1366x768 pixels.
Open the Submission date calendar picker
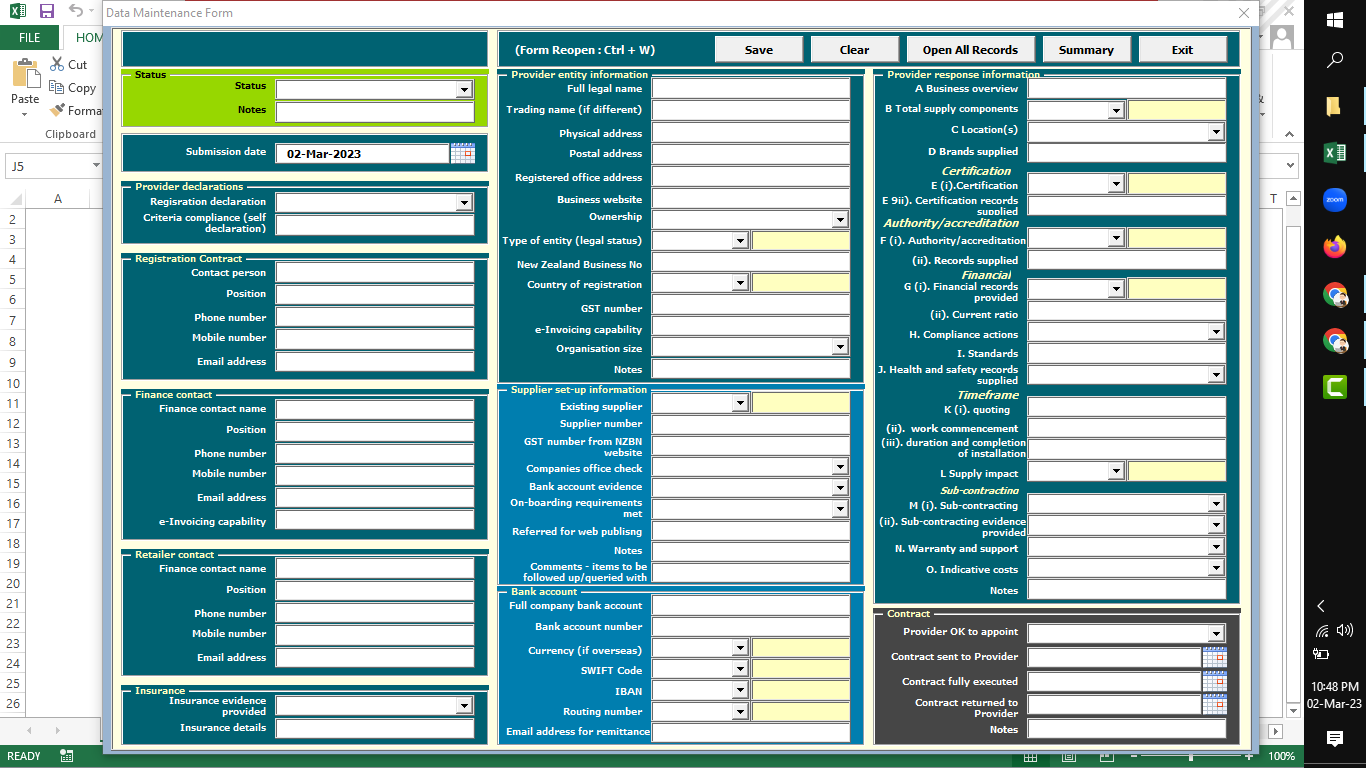462,153
